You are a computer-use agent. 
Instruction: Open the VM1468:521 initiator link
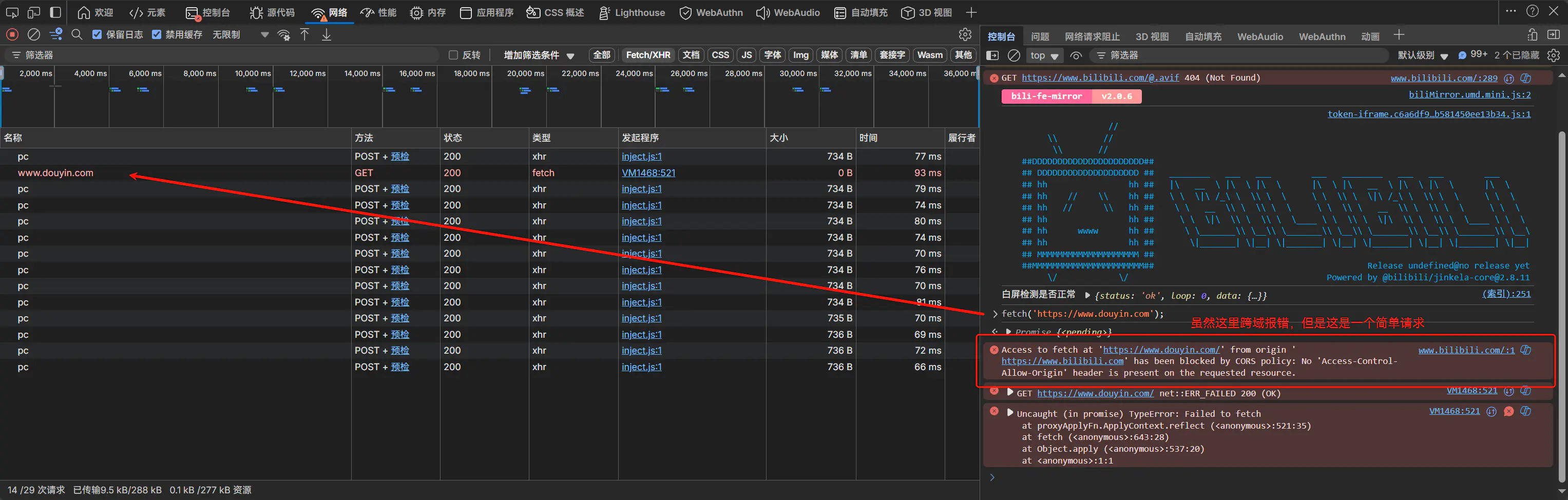(648, 173)
